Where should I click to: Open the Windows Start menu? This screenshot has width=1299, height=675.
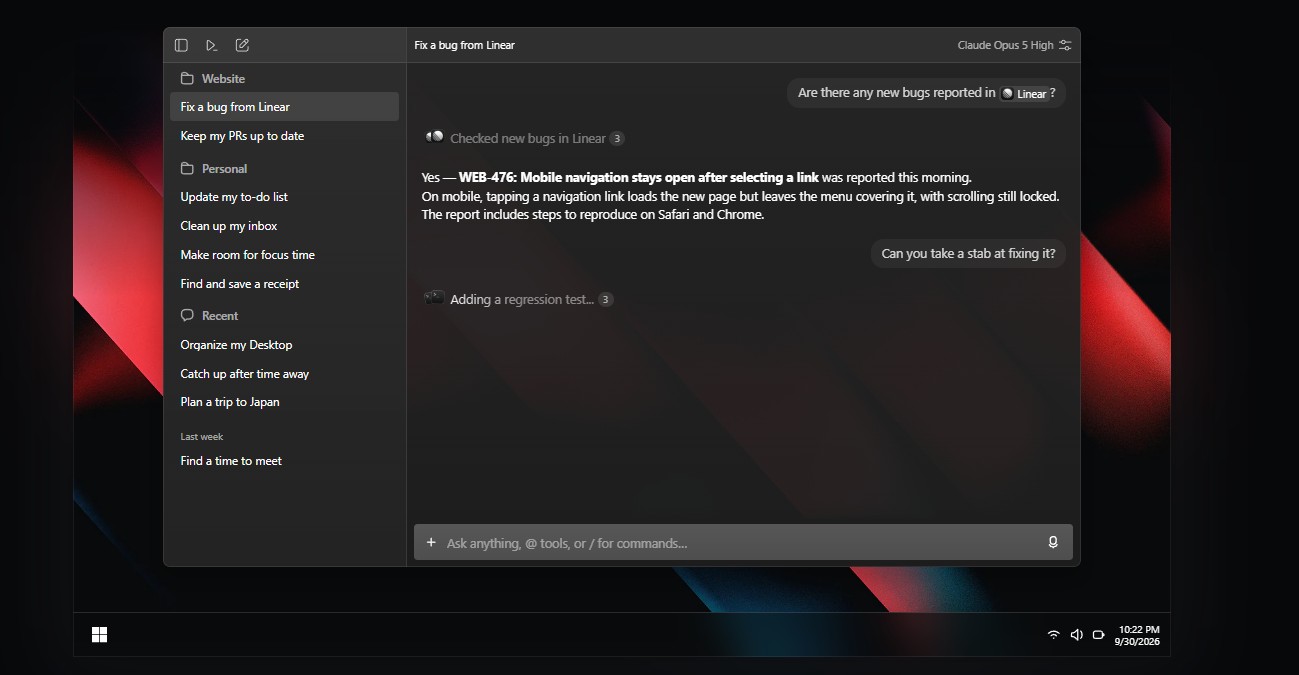point(99,635)
